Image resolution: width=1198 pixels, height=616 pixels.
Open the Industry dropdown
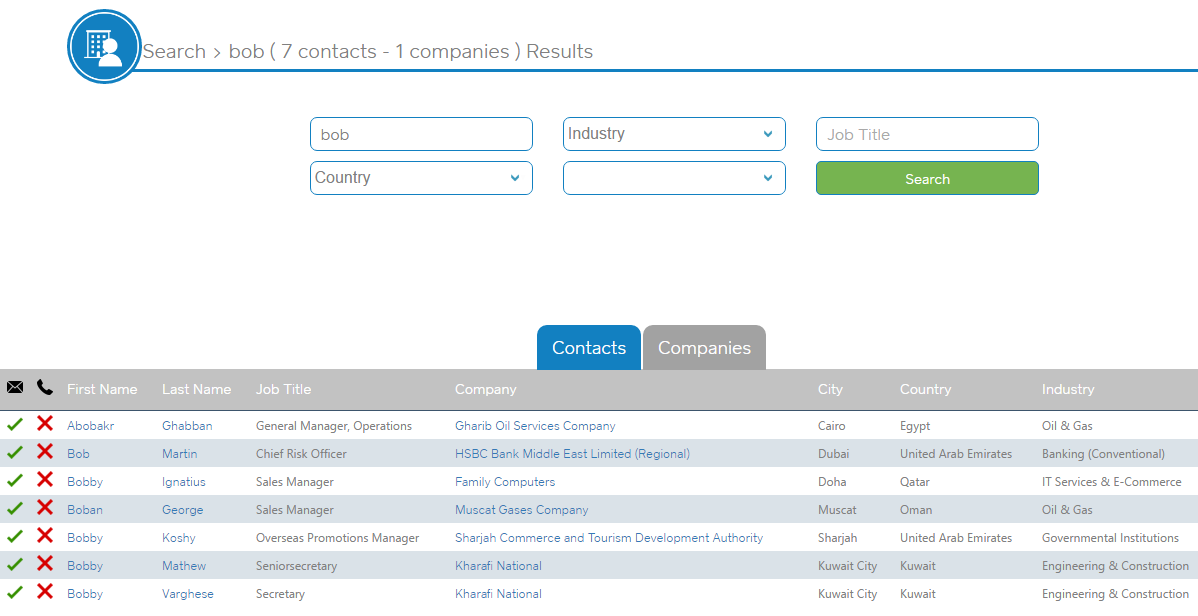(674, 134)
